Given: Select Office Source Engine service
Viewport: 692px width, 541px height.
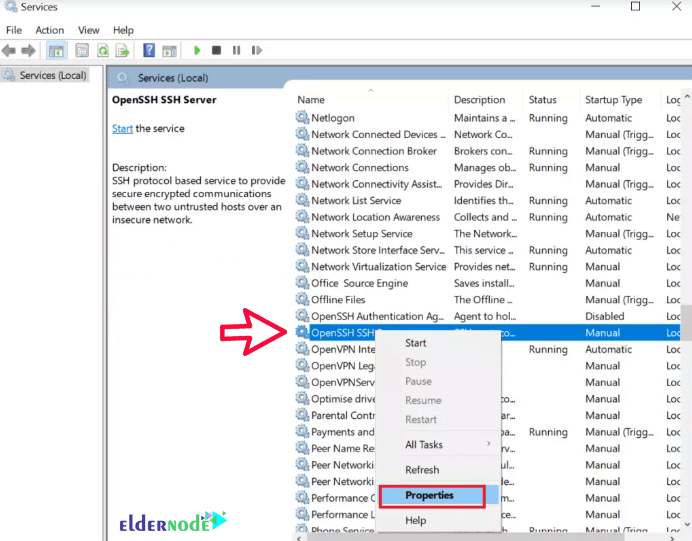Looking at the screenshot, I should tap(487, 283).
